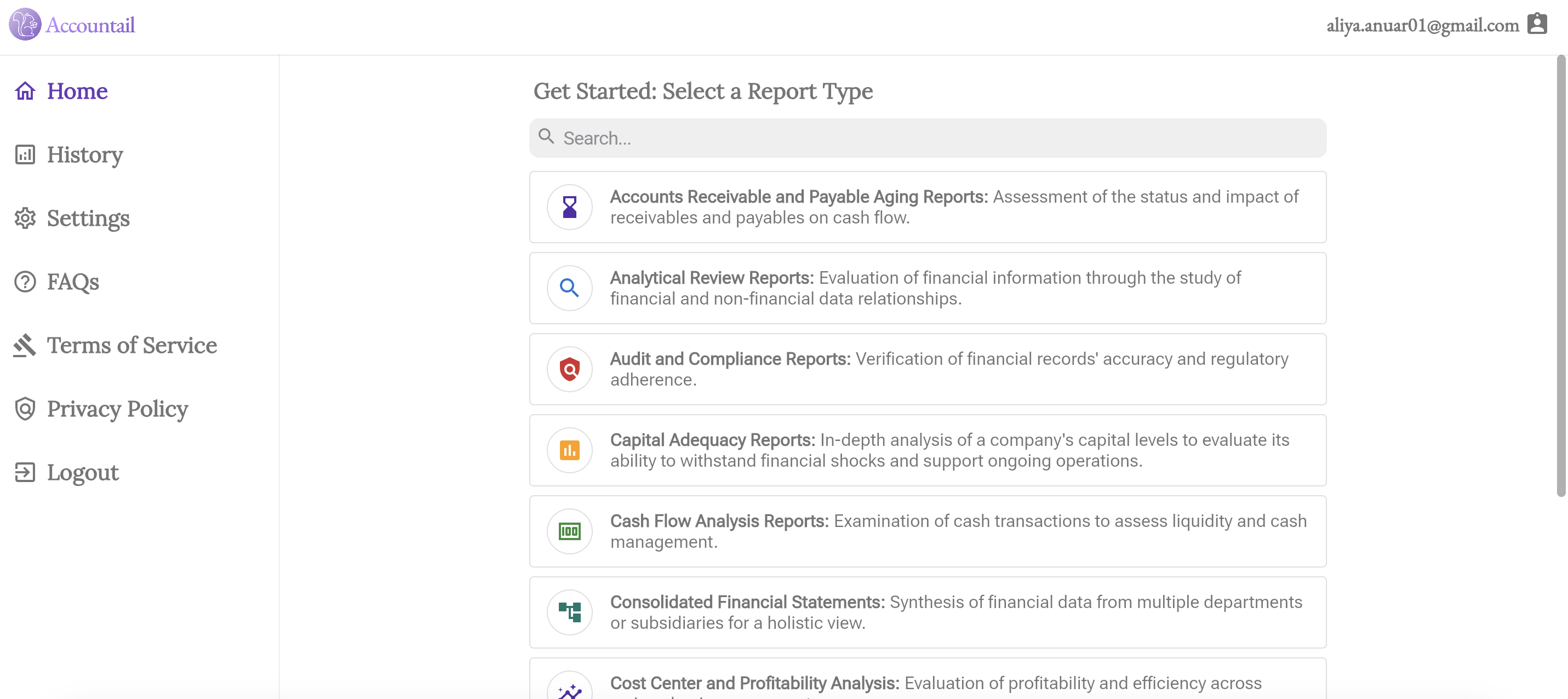Select Cost Center and Profitability Analysis
1568x699 pixels.
[x=928, y=682]
